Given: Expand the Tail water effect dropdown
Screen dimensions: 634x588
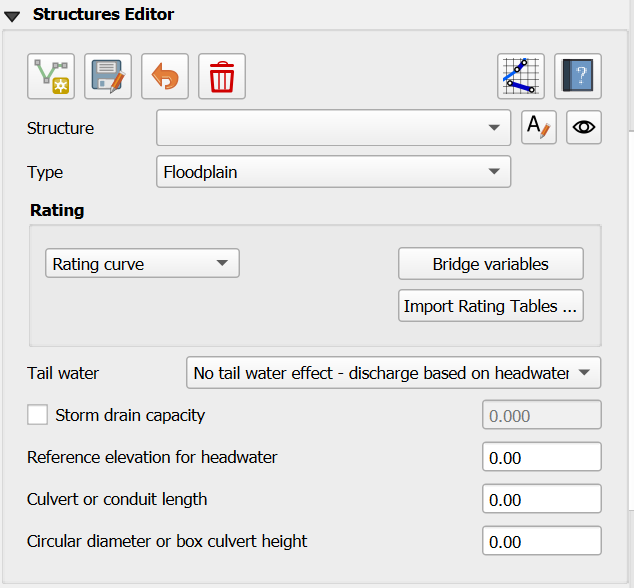Looking at the screenshot, I should [394, 373].
